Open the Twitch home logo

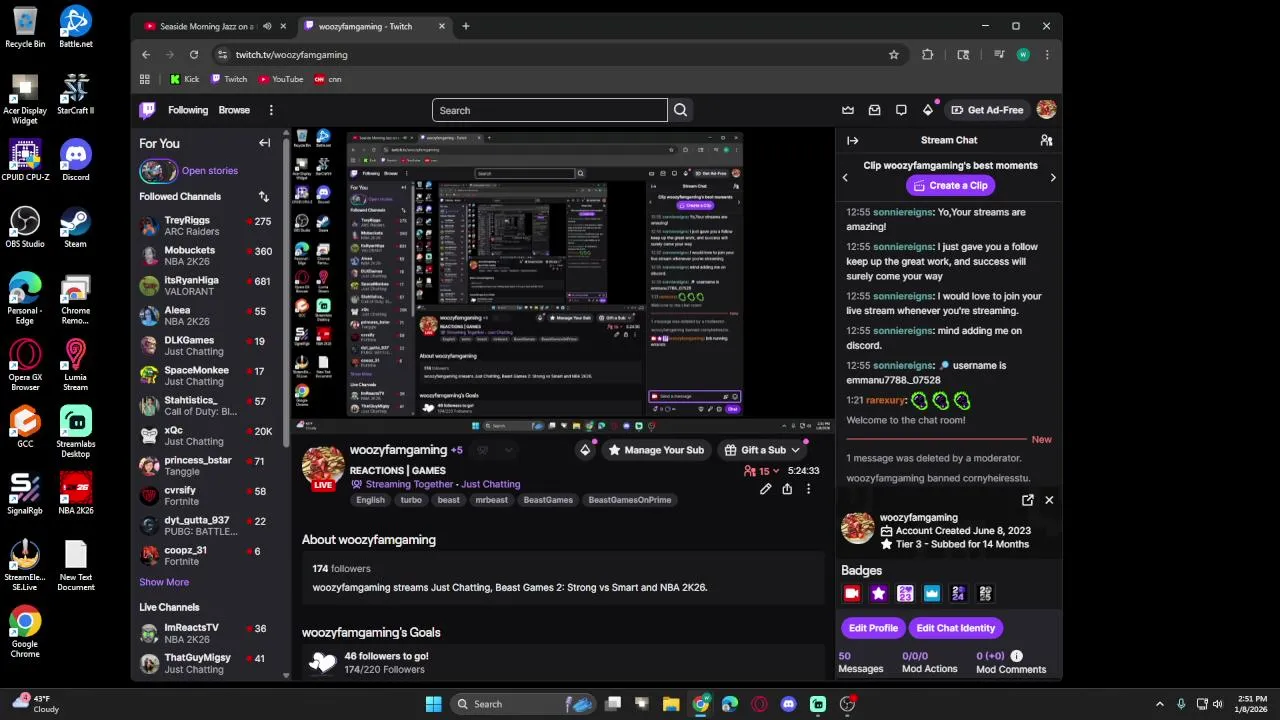tap(147, 110)
